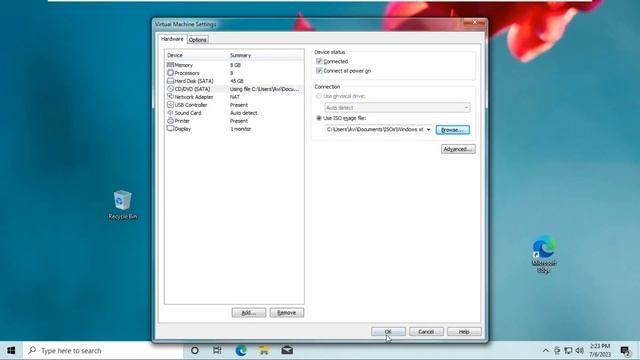Select the CD/DVD (SATA) disc icon
This screenshot has height=360, width=640.
pyautogui.click(x=170, y=89)
